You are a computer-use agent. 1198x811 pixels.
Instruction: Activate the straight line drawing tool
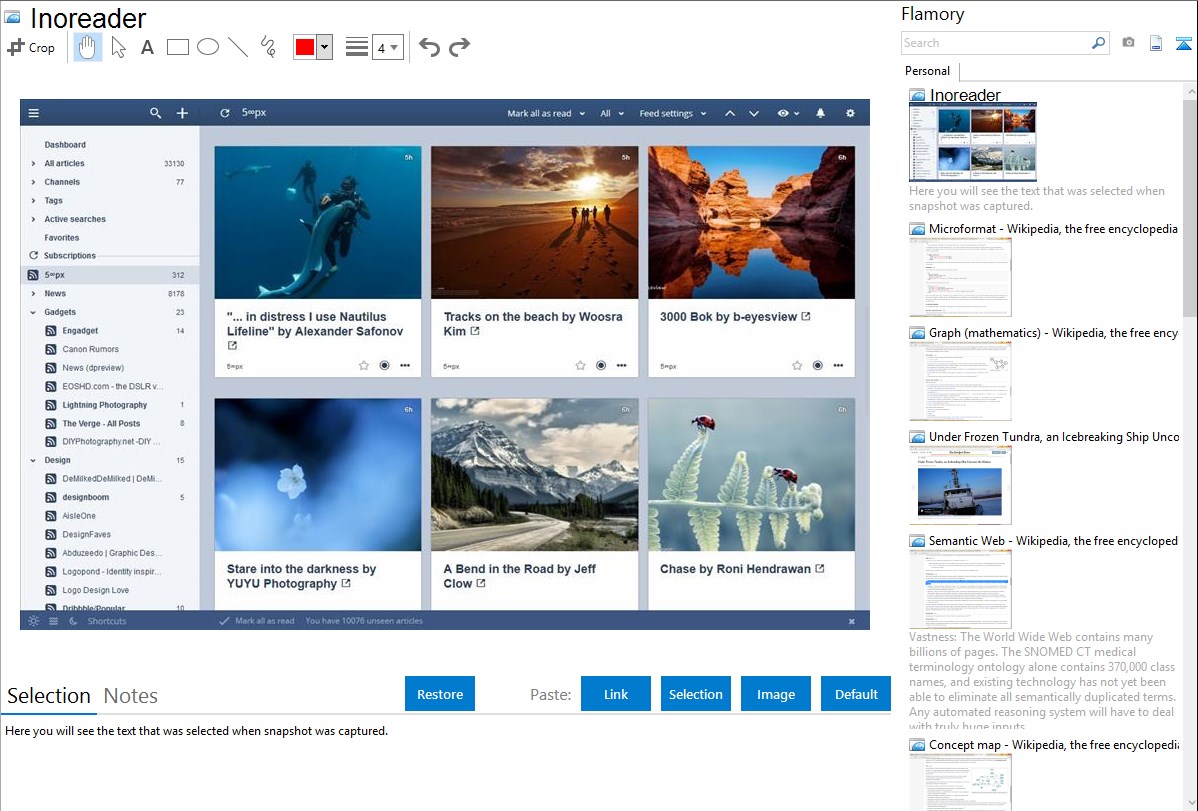(x=238, y=47)
